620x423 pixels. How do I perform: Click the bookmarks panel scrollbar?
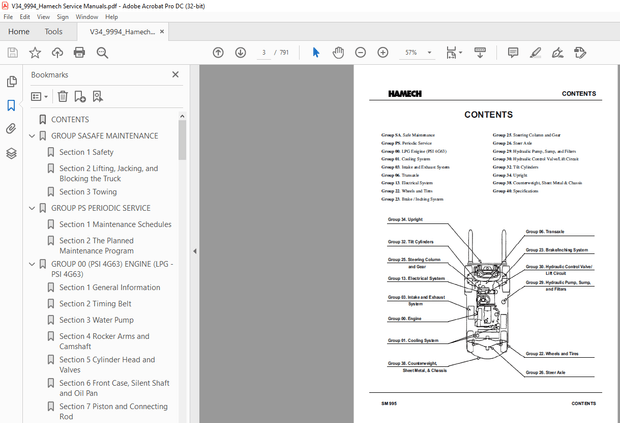coord(182,140)
